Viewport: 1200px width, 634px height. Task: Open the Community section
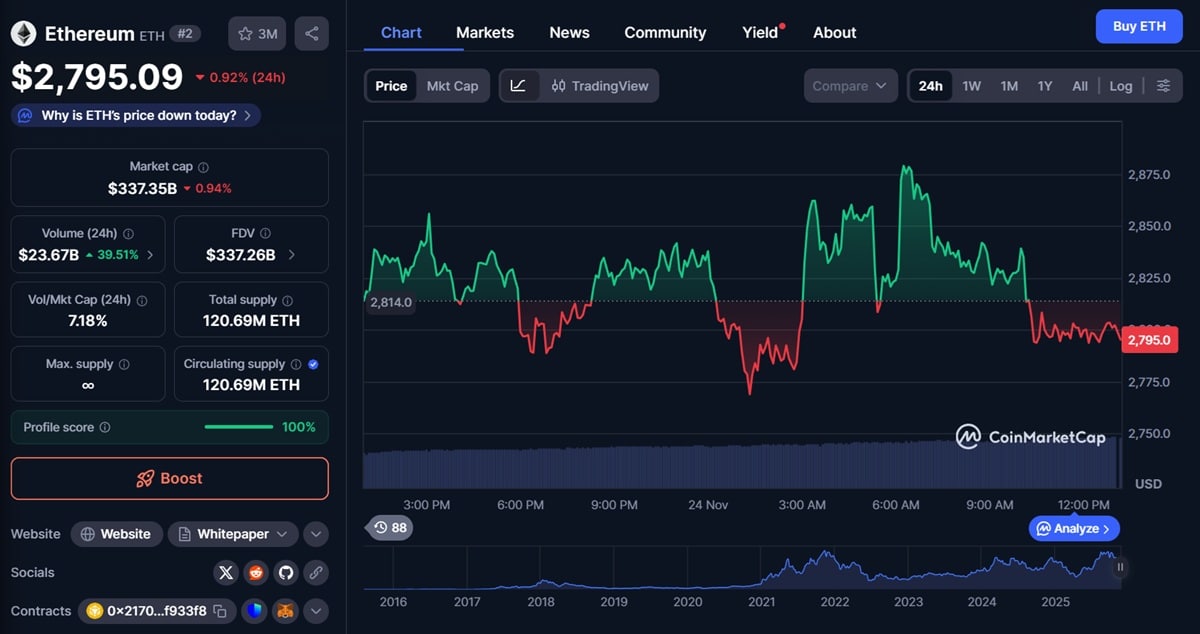tap(664, 32)
